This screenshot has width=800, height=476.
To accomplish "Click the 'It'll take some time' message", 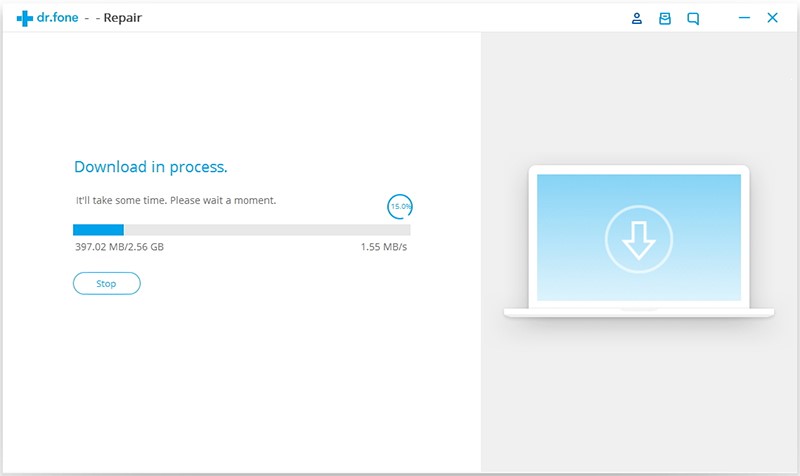I will click(x=176, y=201).
